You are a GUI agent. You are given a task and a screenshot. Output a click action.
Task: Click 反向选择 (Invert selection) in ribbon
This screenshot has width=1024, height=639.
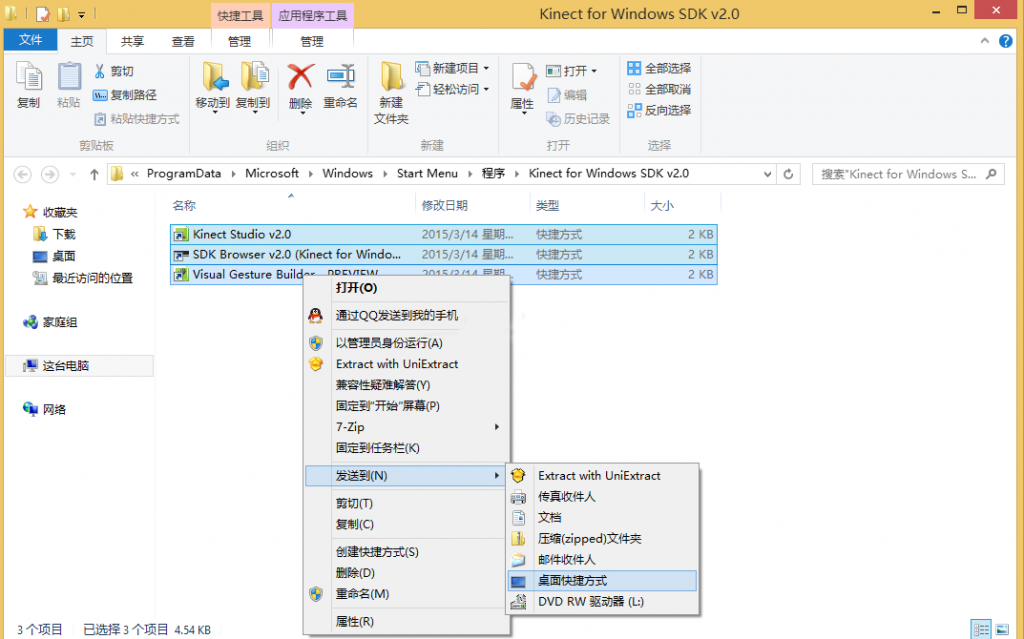tap(660, 110)
